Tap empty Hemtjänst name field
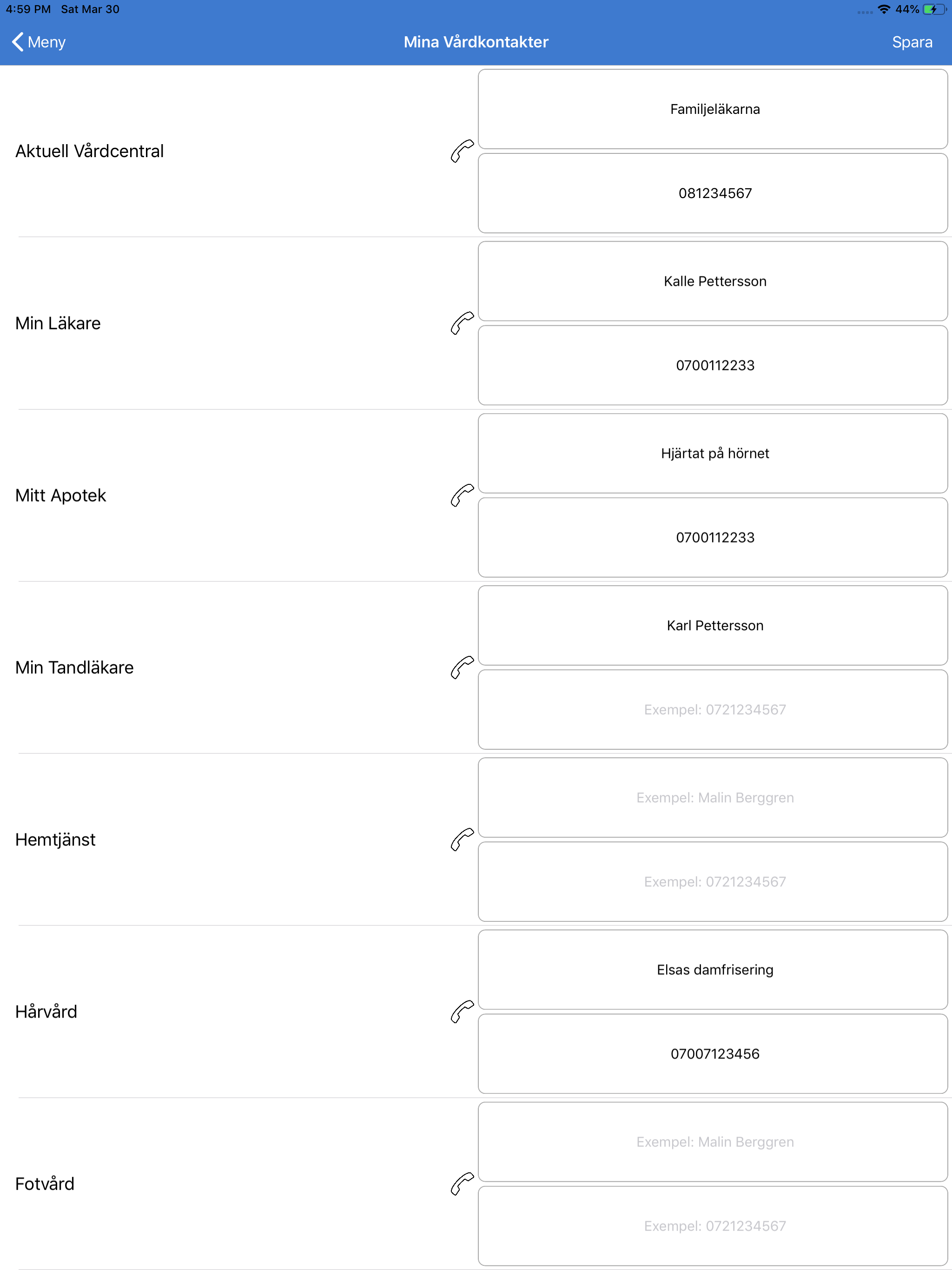The height and width of the screenshot is (1270, 952). 713,798
